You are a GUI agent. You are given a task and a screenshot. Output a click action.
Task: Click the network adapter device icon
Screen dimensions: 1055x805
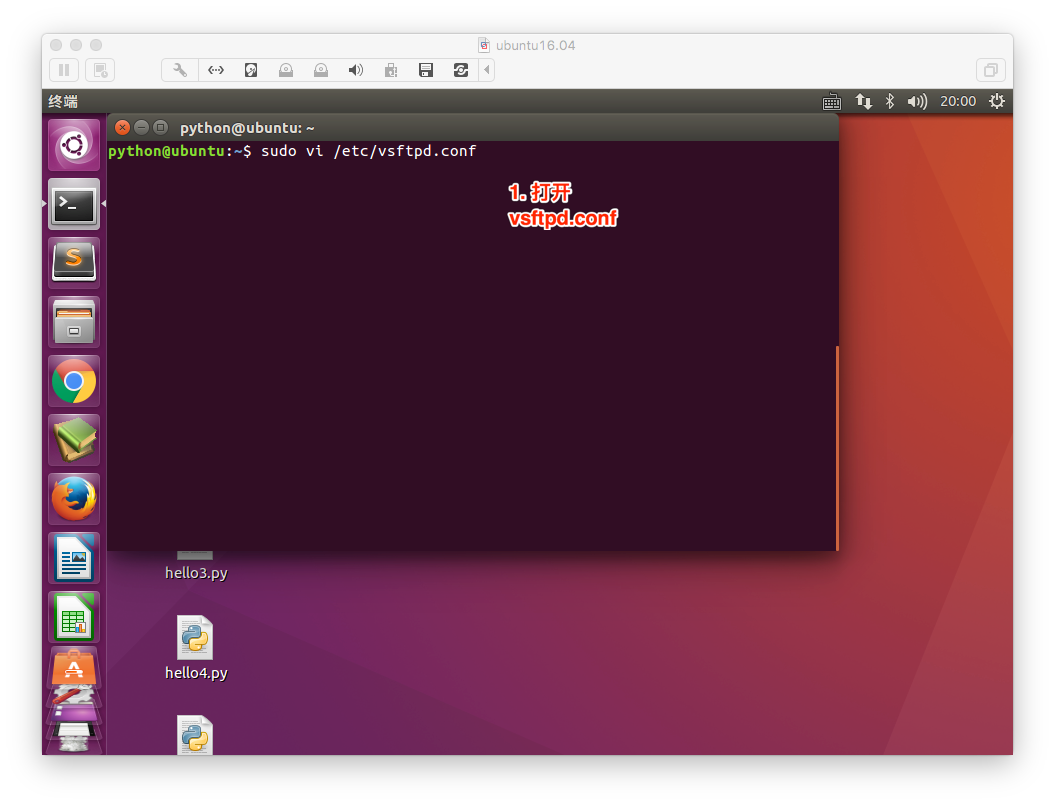pyautogui.click(x=215, y=70)
